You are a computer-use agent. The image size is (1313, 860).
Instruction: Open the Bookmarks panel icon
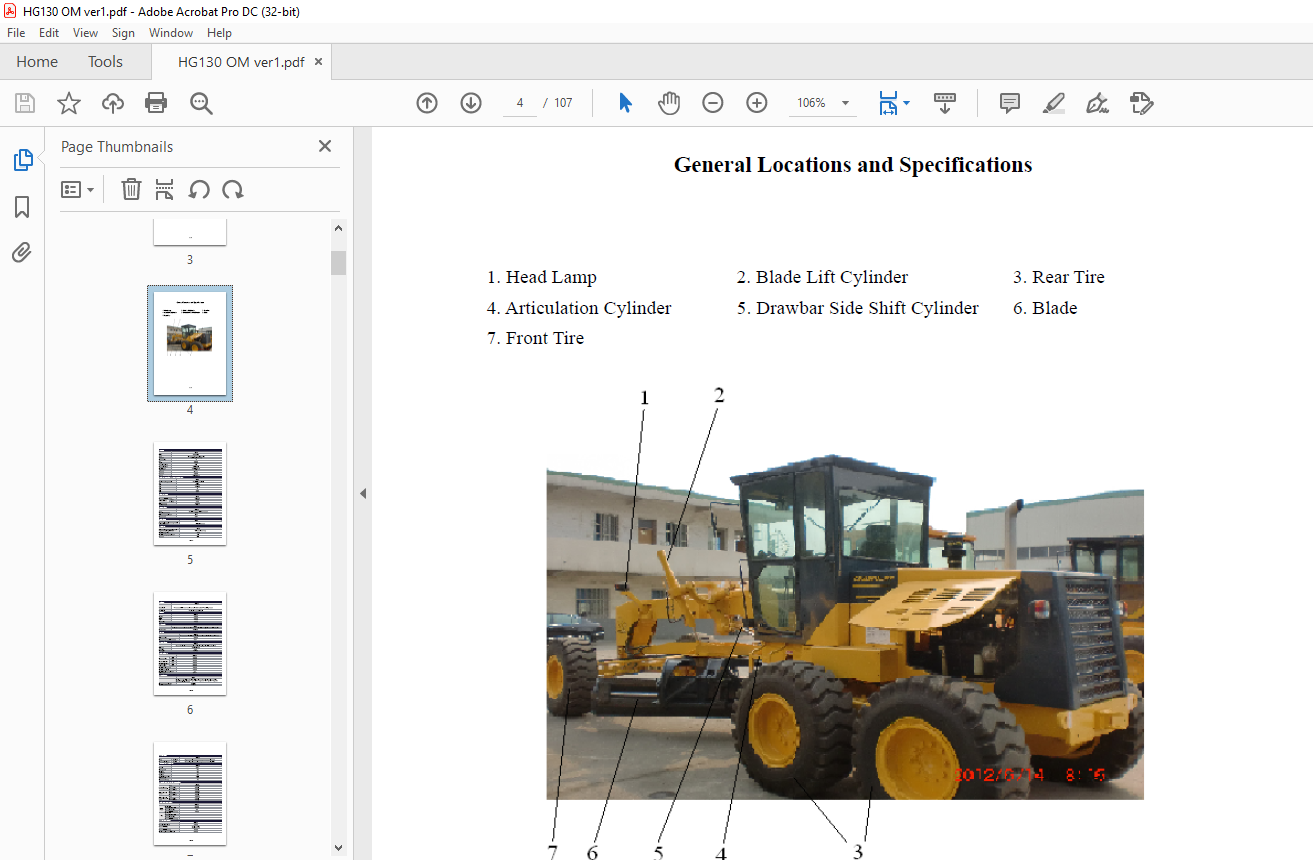[22, 207]
